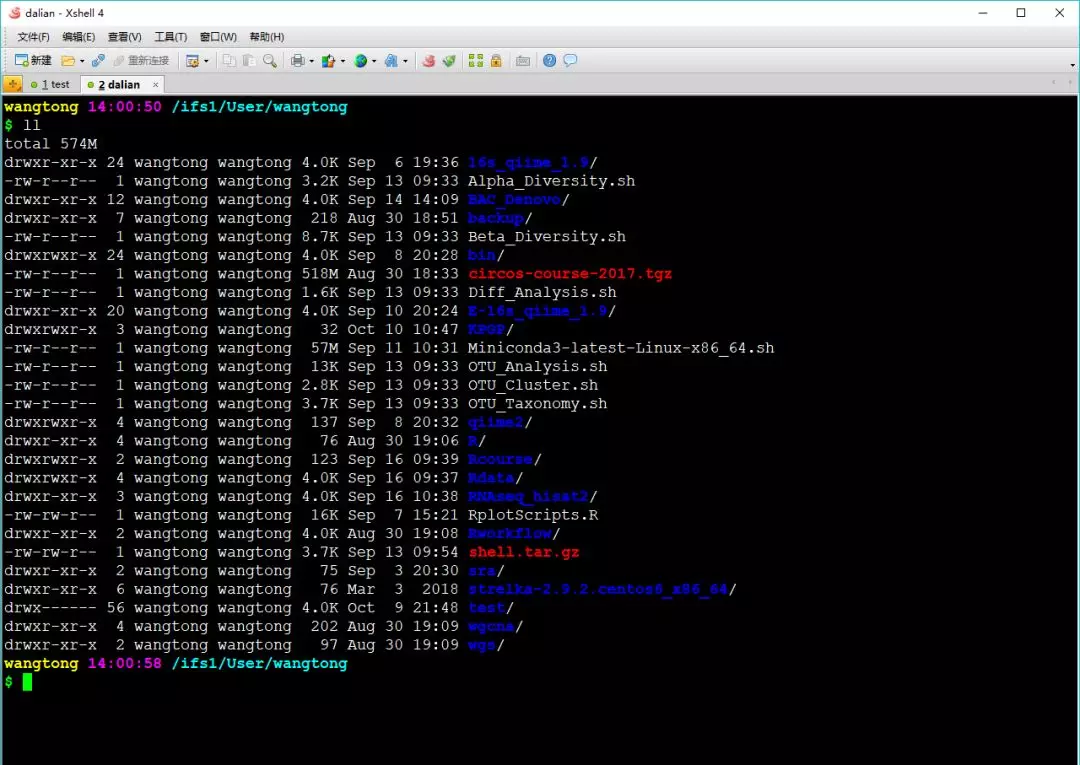This screenshot has height=765, width=1080.
Task: Expand the globe dropdown arrow
Action: (x=374, y=61)
